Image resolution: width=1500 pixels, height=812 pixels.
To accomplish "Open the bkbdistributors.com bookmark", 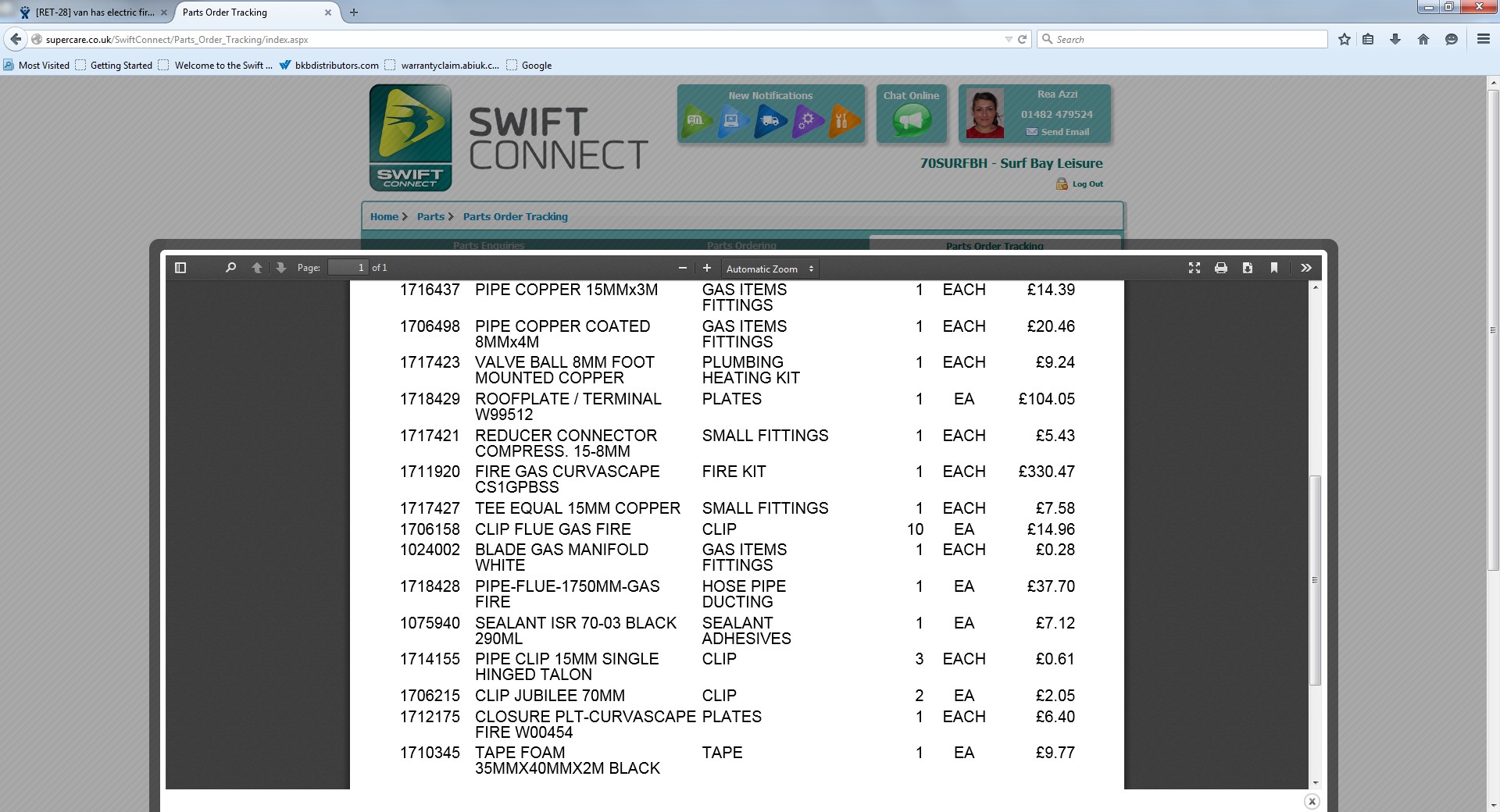I will coord(336,66).
